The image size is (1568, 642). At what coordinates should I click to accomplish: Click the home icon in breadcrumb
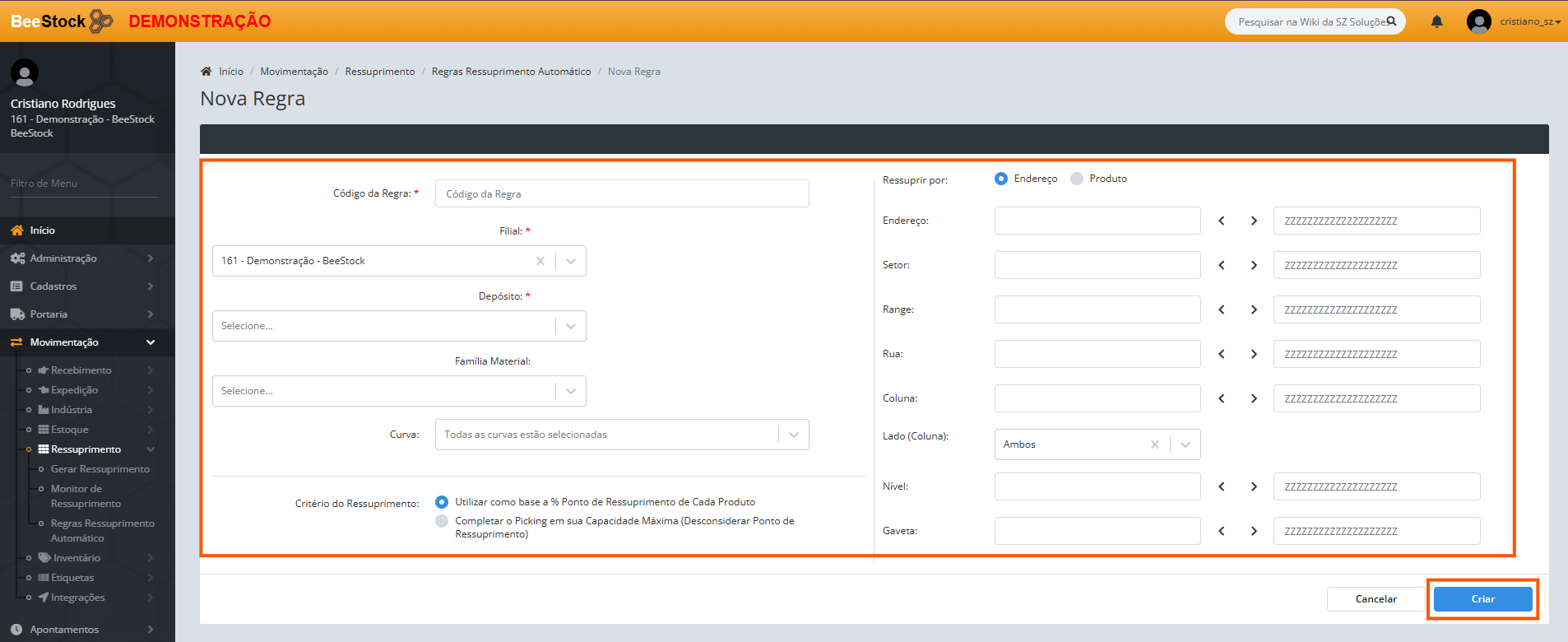(206, 72)
